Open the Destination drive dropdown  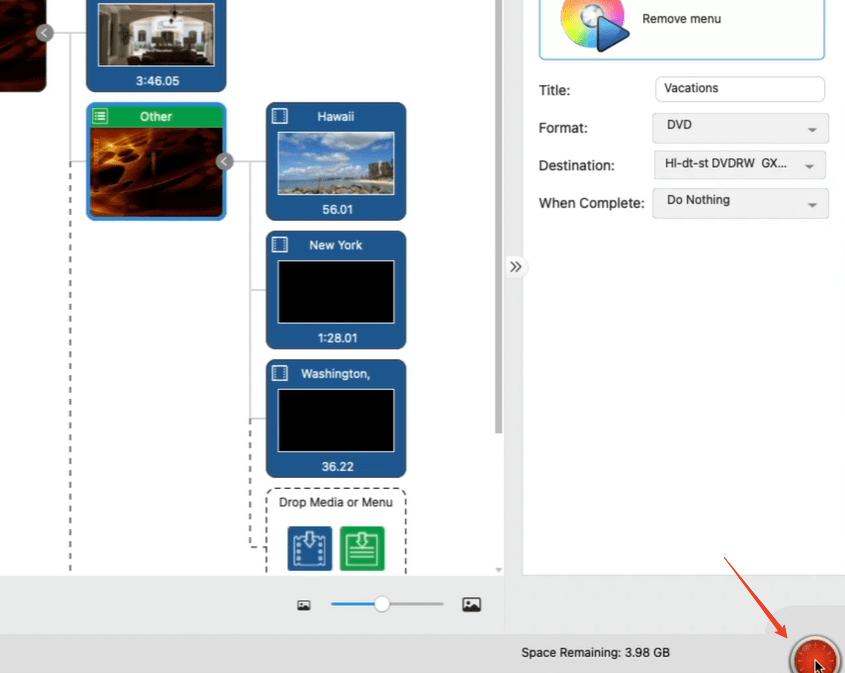click(x=740, y=165)
